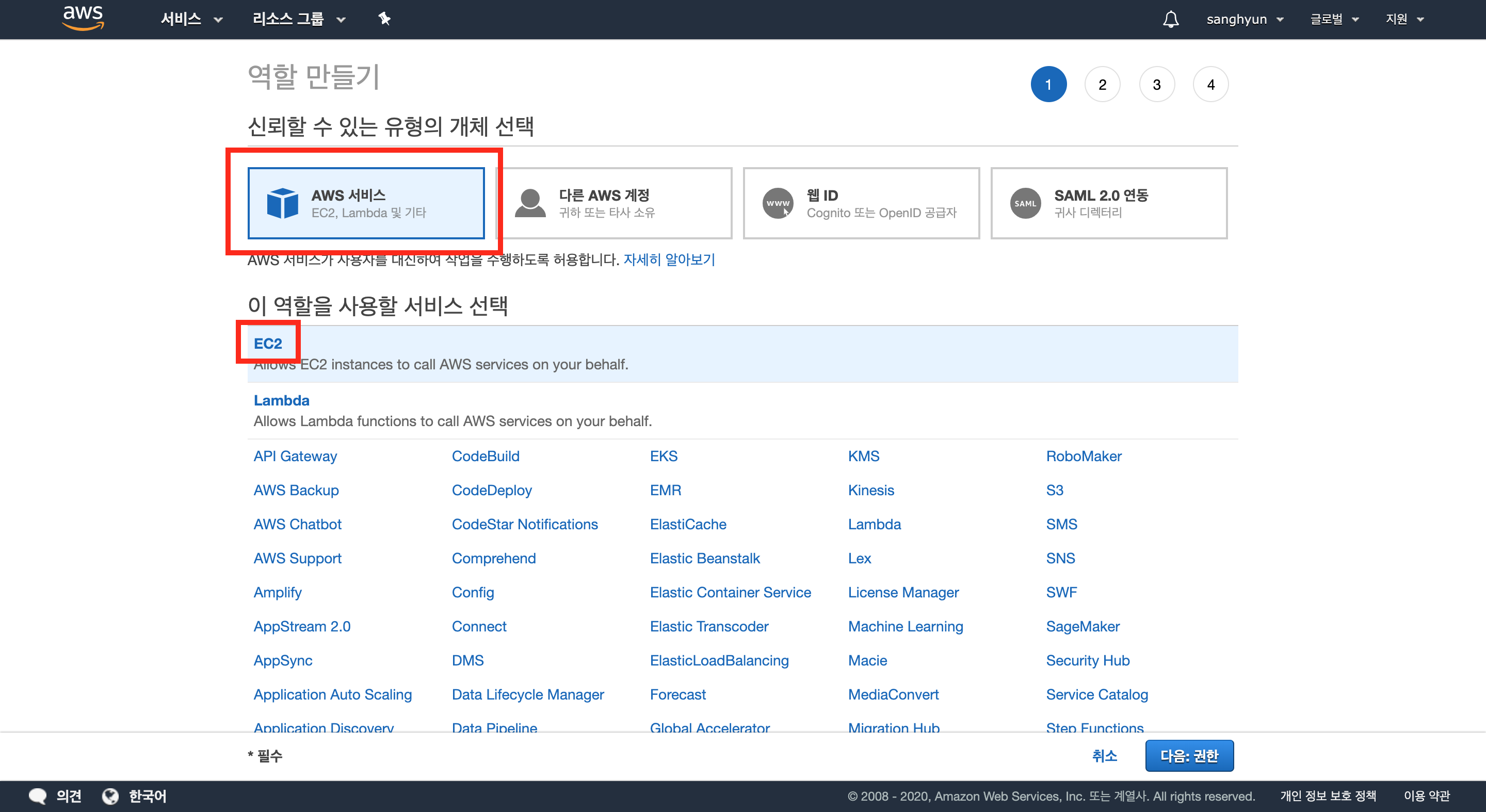Open the notifications bell
This screenshot has height=812, width=1486.
(x=1170, y=19)
